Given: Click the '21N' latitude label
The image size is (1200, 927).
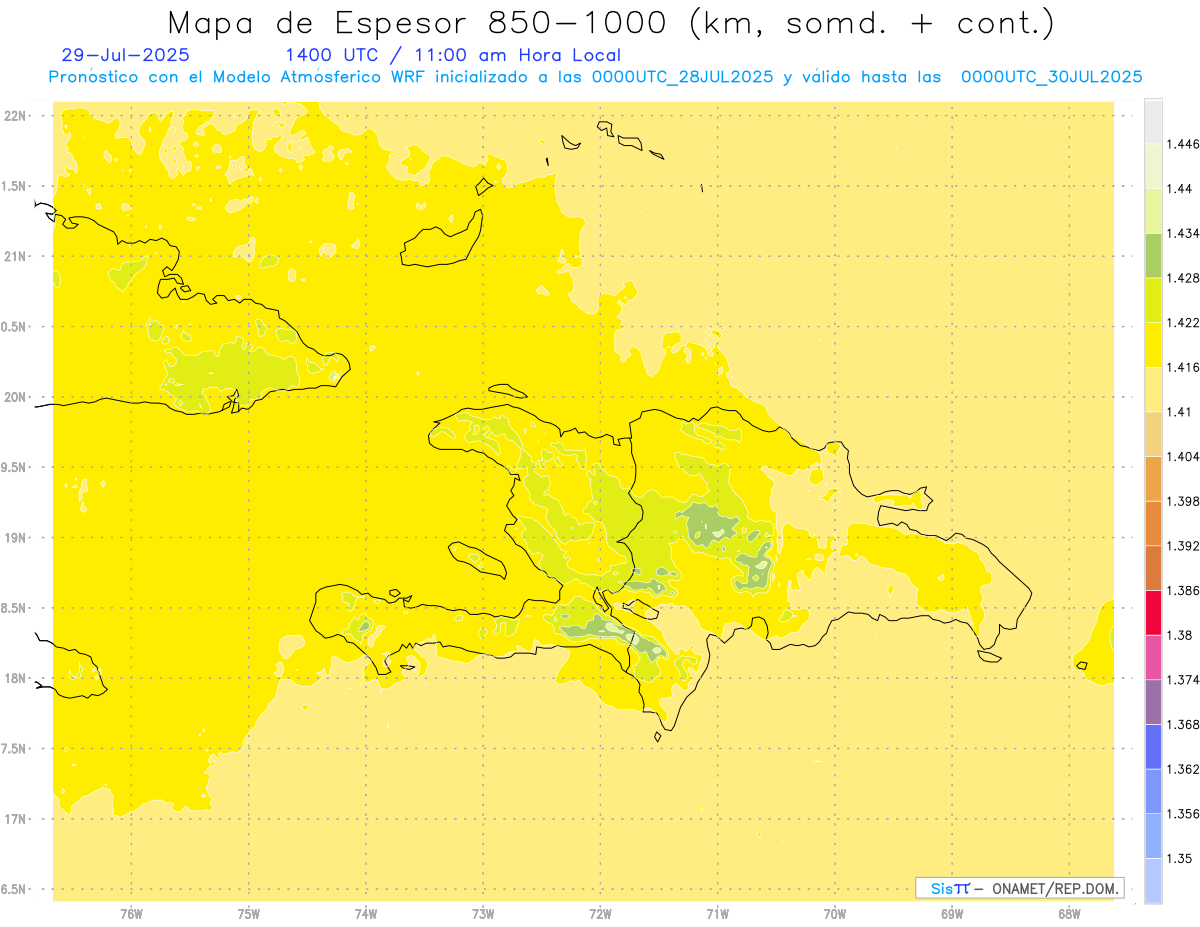Looking at the screenshot, I should click(15, 256).
